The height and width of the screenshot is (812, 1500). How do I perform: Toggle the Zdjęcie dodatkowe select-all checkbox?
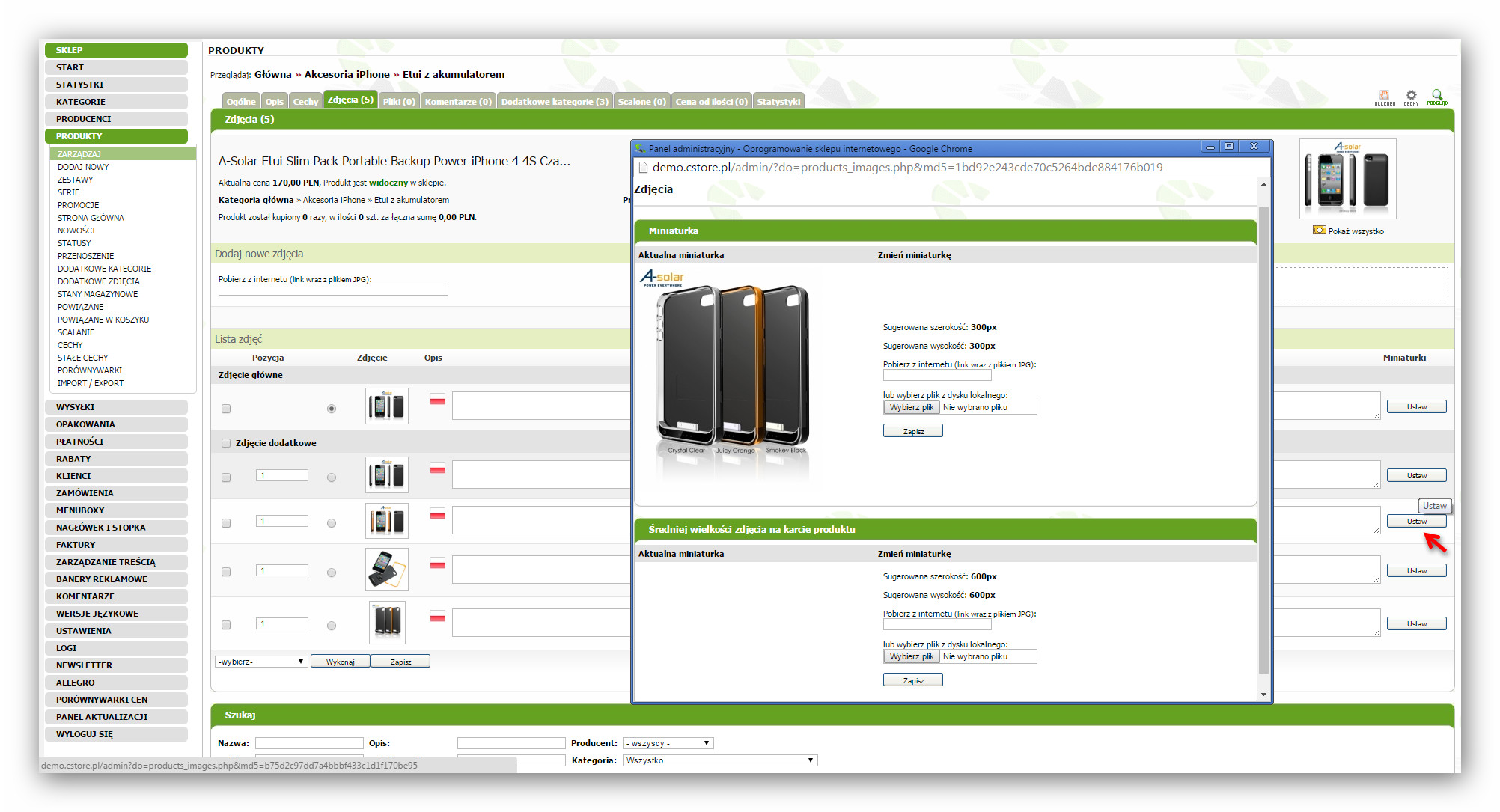click(226, 443)
